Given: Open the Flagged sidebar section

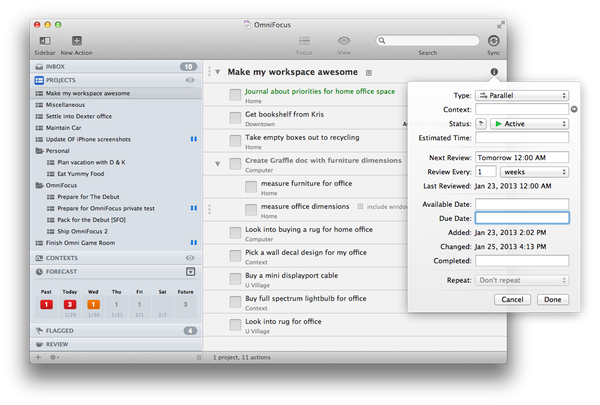Looking at the screenshot, I should tap(116, 331).
